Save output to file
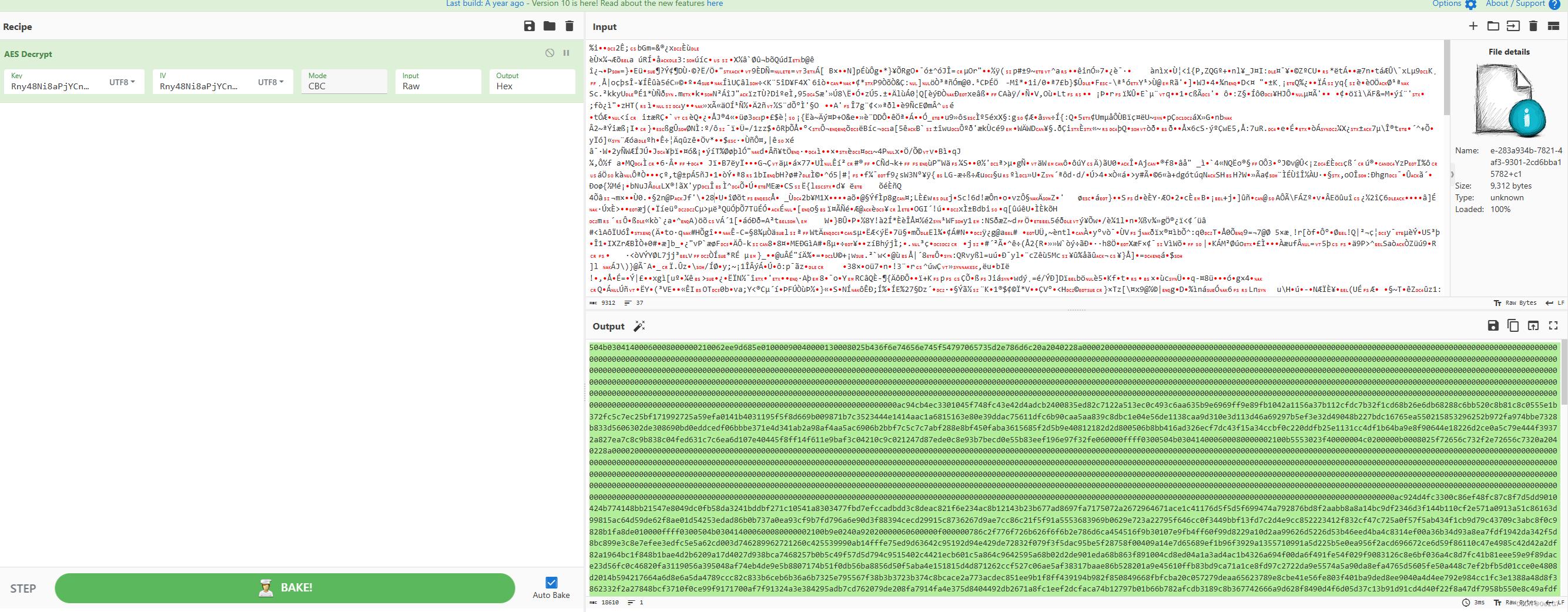1568x612 pixels. (x=1493, y=325)
